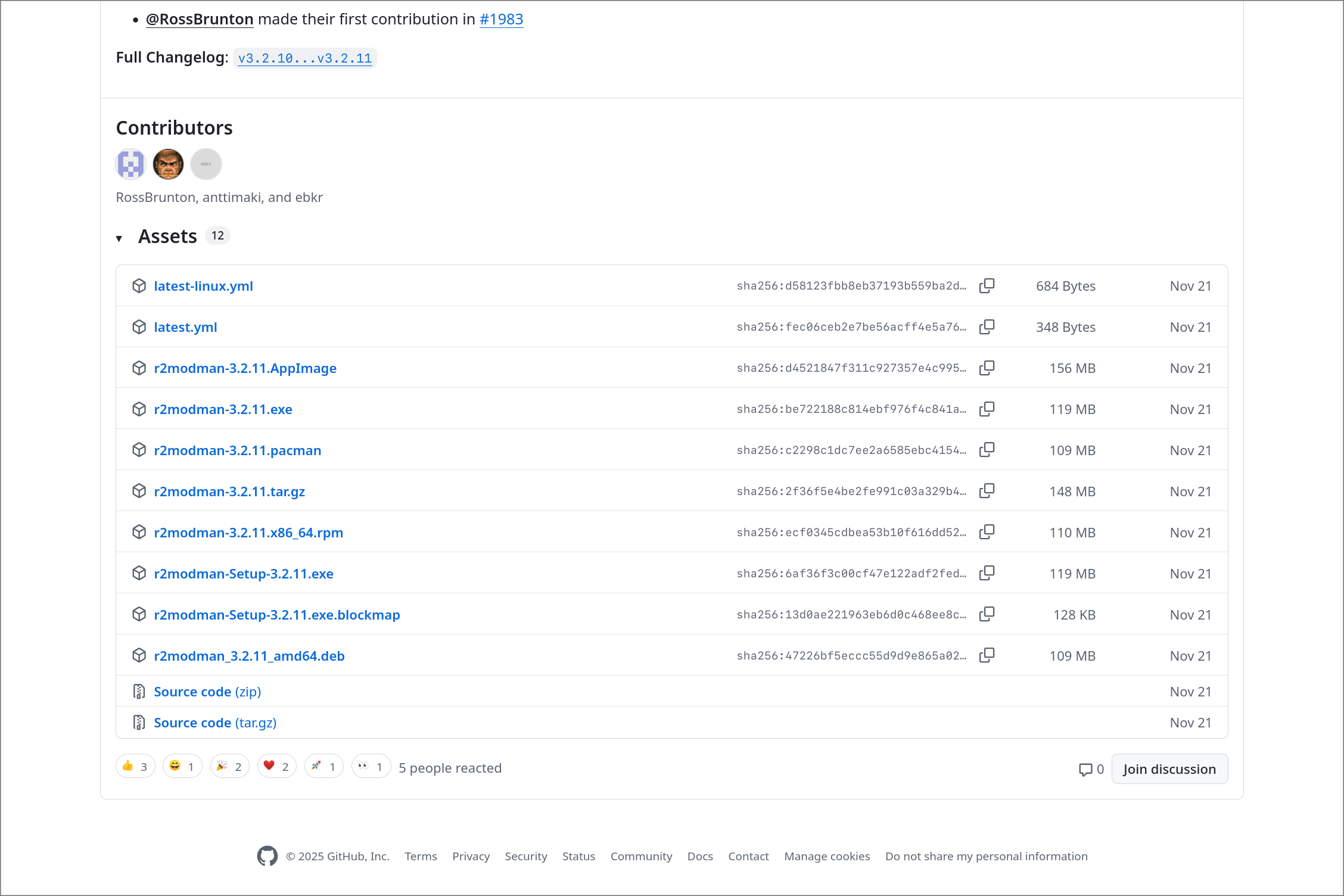
Task: Toggle the eyes reaction
Action: pos(371,767)
